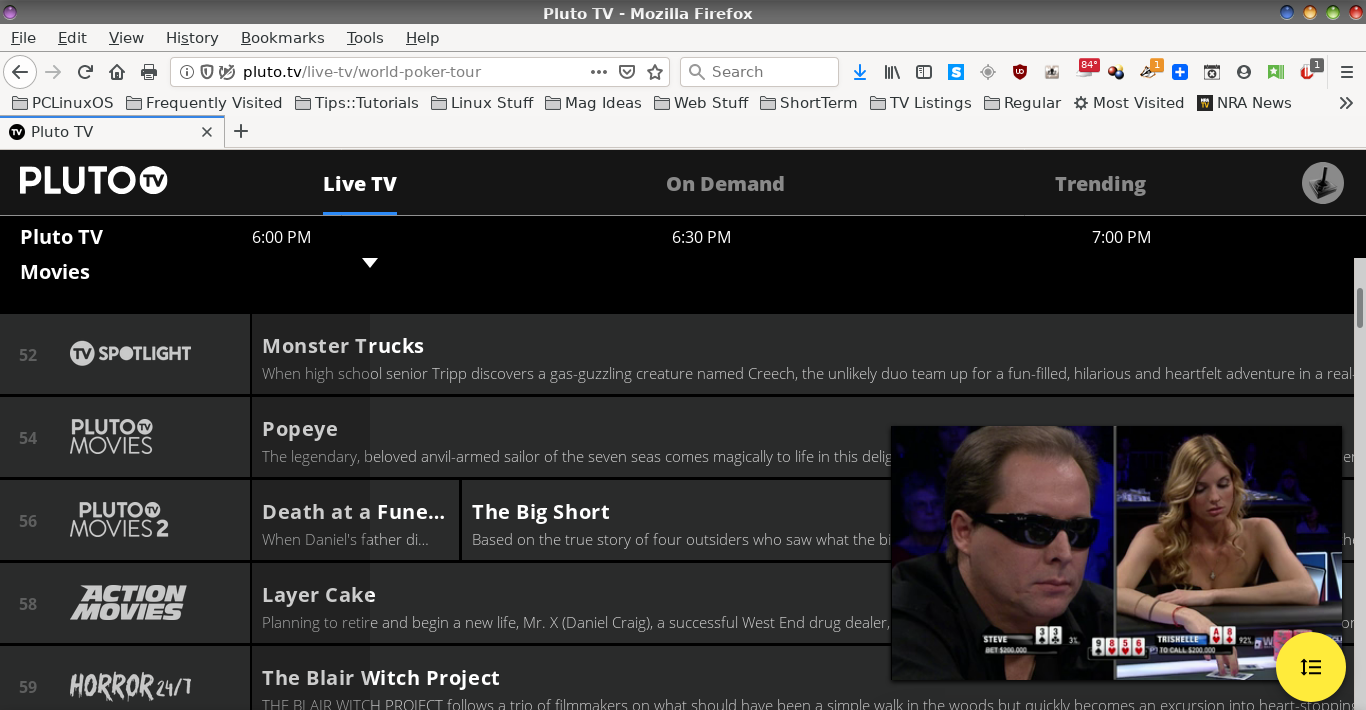
Task: Open the Most Visited bookmarks
Action: click(1128, 103)
